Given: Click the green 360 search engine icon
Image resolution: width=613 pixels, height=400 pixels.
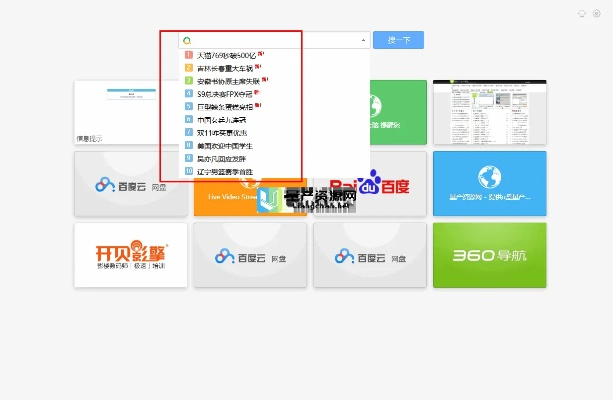Looking at the screenshot, I should [x=187, y=41].
